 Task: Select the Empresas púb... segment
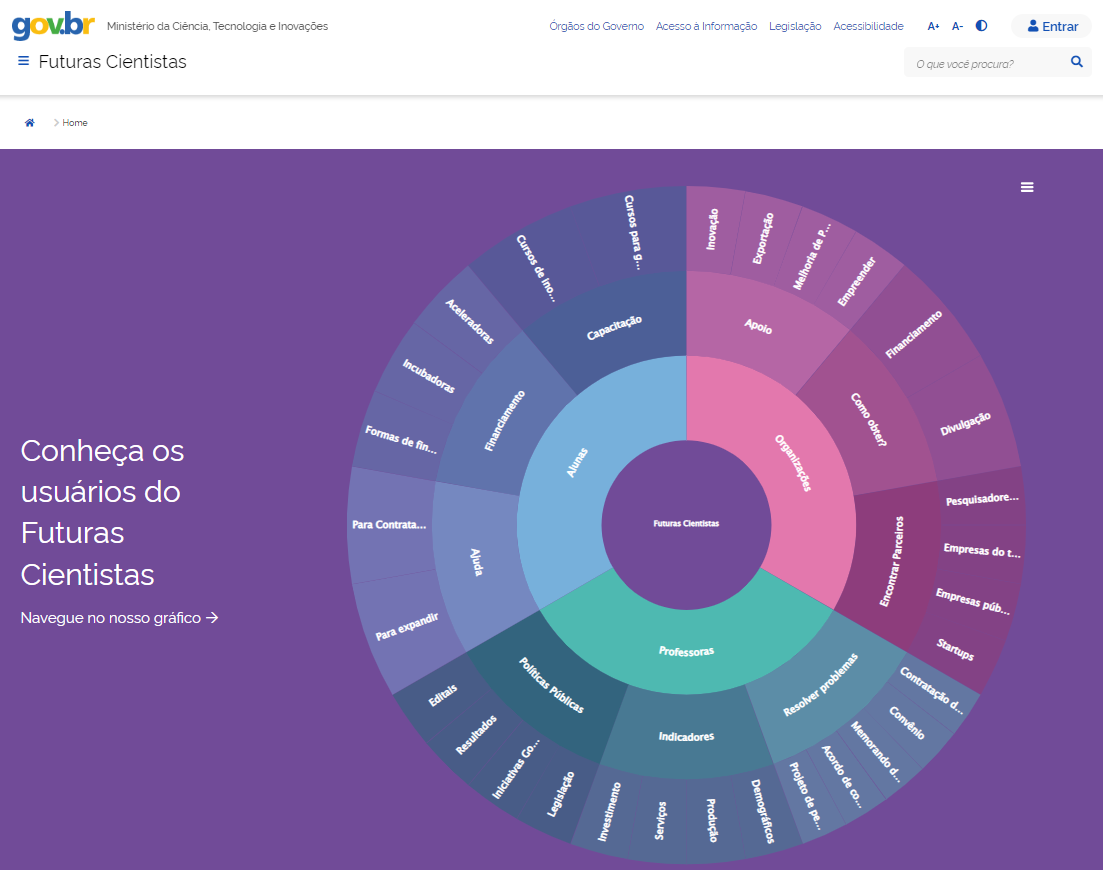point(973,601)
